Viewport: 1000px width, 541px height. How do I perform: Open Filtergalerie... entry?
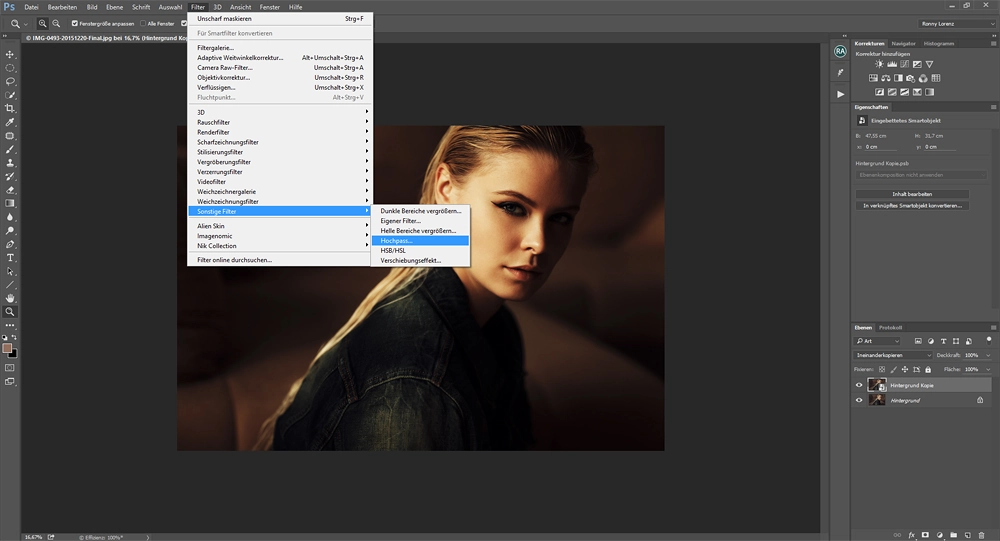[x=280, y=48]
